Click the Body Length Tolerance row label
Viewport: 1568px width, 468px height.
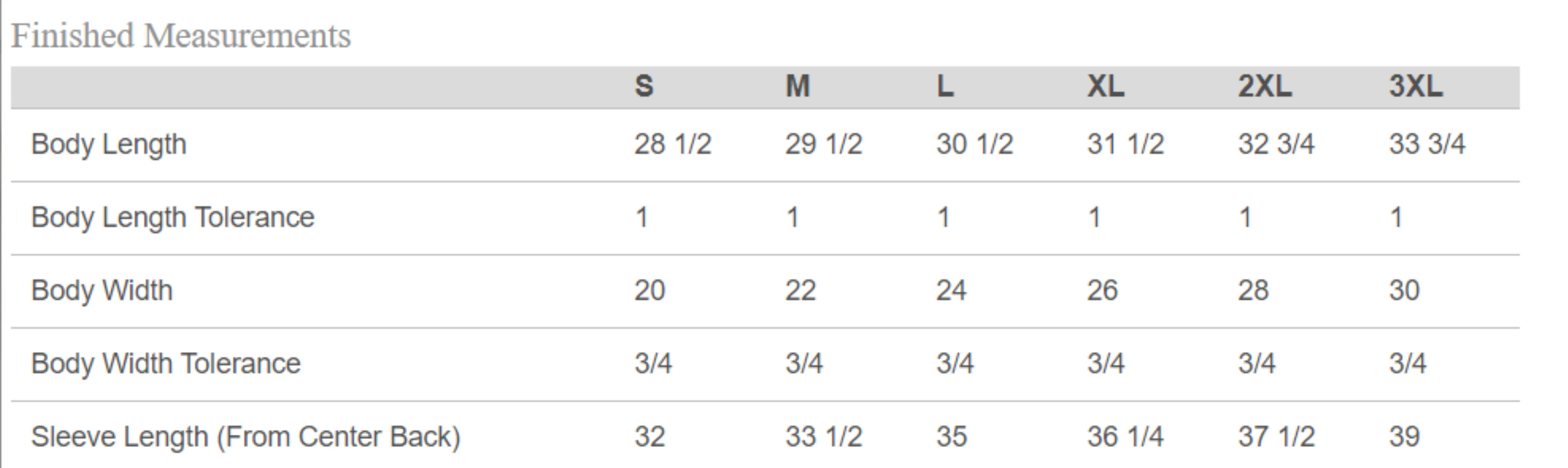(x=173, y=218)
